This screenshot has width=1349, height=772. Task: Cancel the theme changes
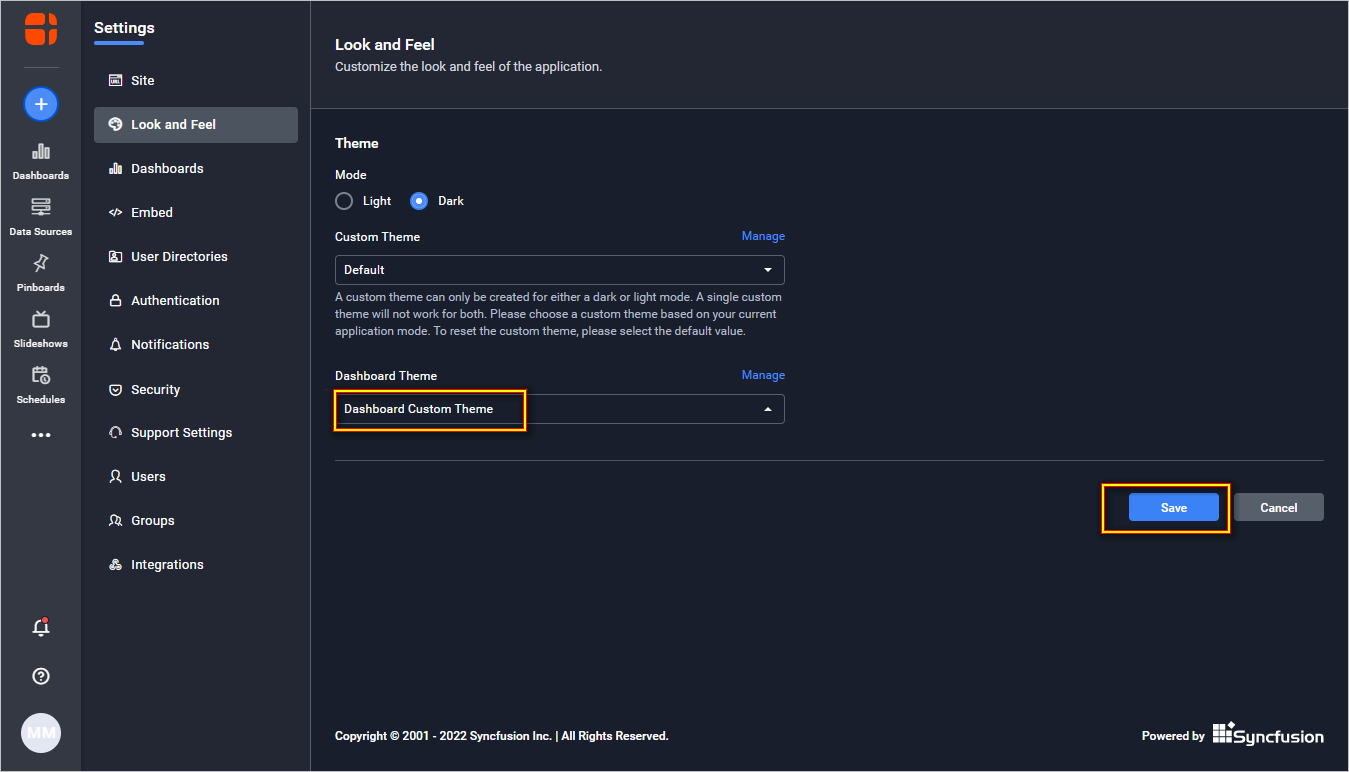[x=1278, y=508]
